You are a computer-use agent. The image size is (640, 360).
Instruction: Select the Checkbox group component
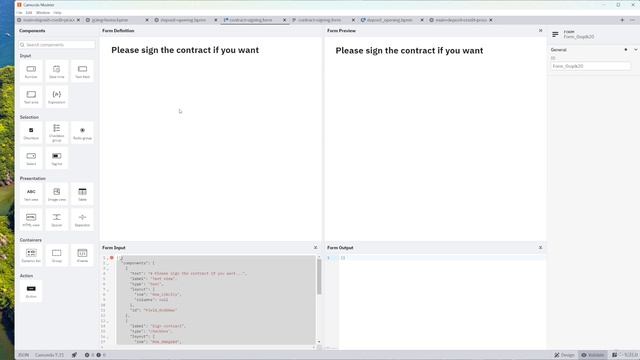57,133
